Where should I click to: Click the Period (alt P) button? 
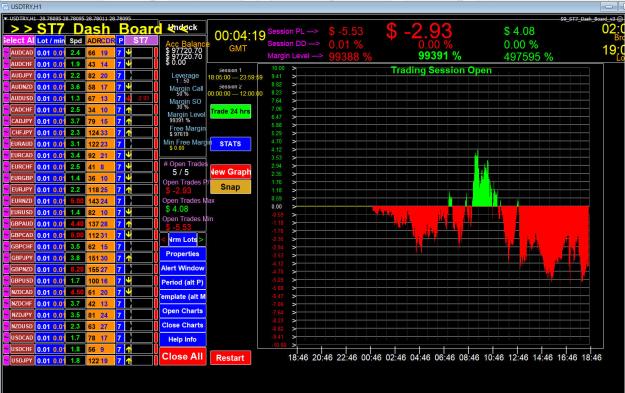click(x=183, y=283)
